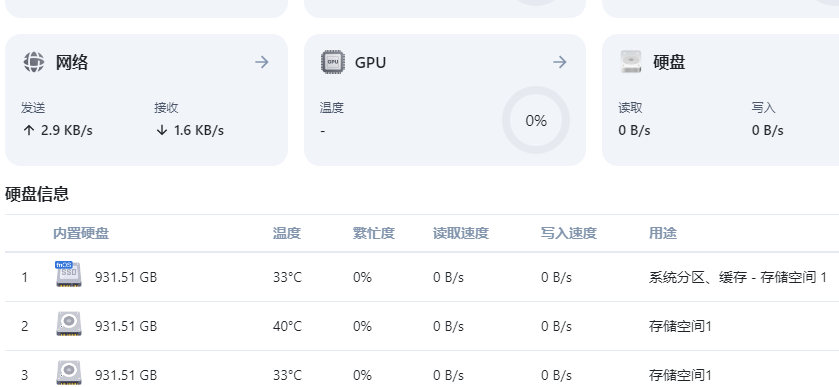Click the HDD icon for disk 2

coord(69,324)
